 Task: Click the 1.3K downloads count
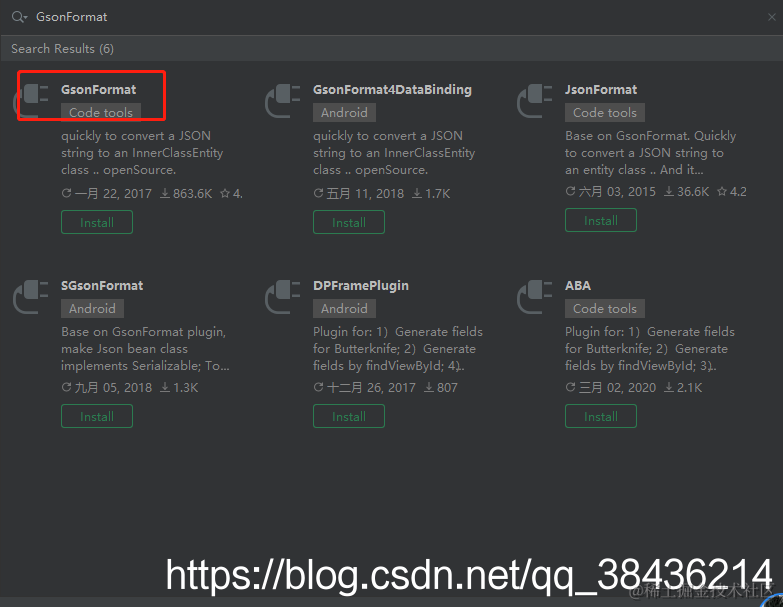pyautogui.click(x=179, y=388)
